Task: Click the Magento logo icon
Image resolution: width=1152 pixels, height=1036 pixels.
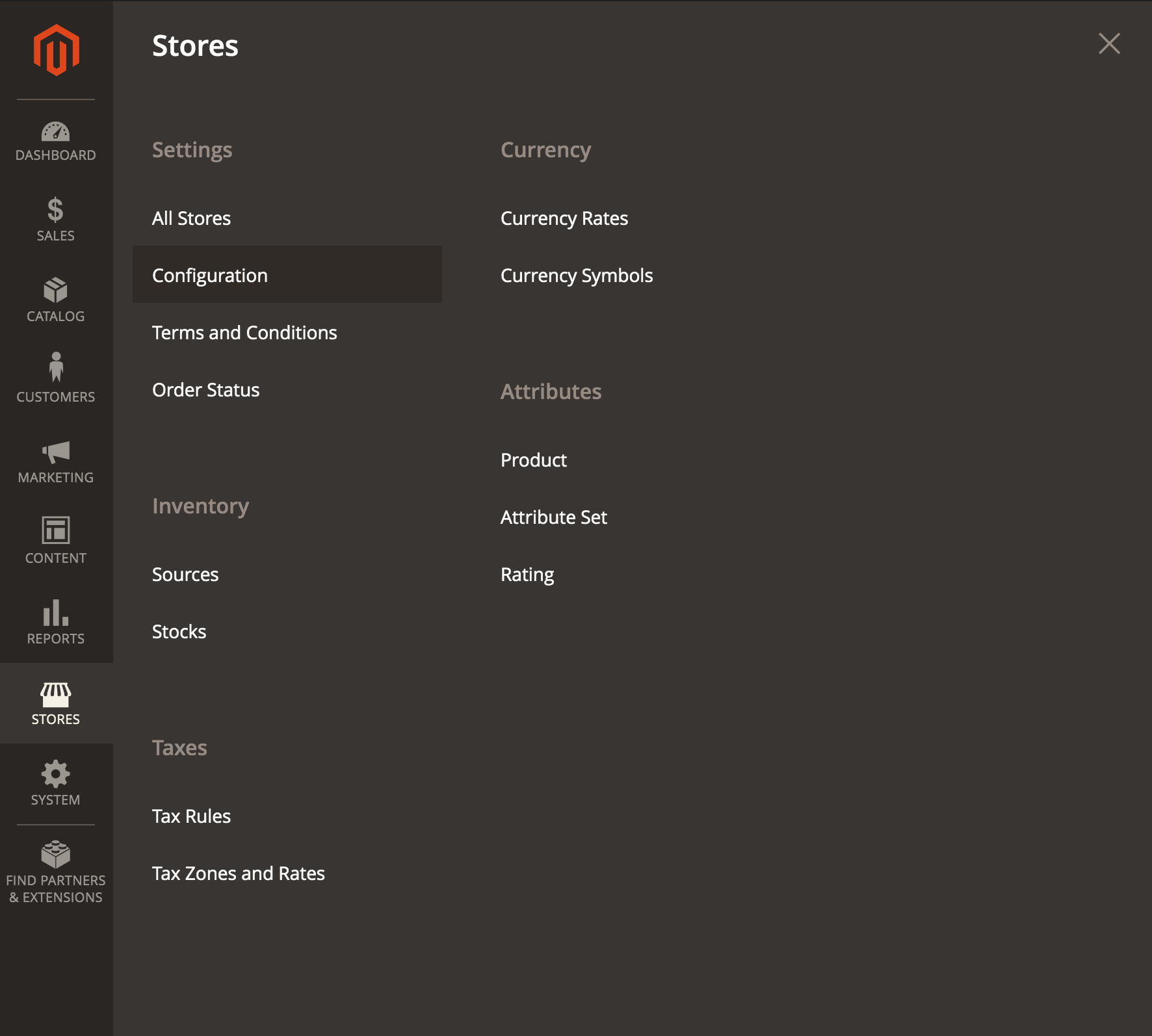Action: (57, 50)
